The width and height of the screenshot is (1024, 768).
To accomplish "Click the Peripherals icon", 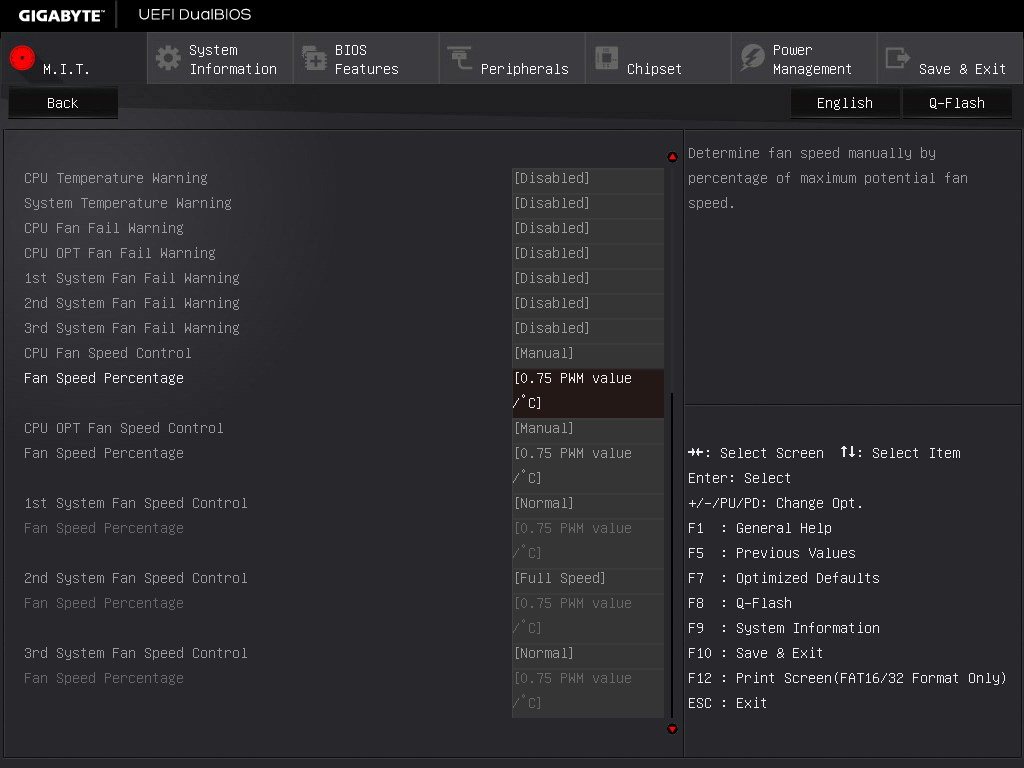I will [x=460, y=58].
